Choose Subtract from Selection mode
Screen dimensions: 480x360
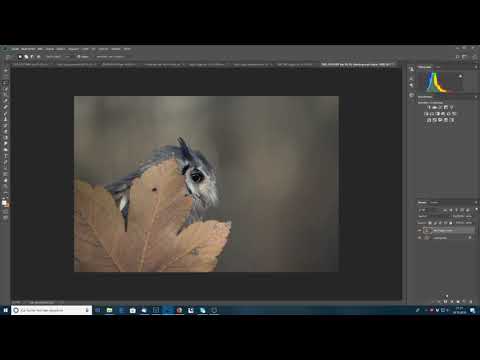[32, 57]
